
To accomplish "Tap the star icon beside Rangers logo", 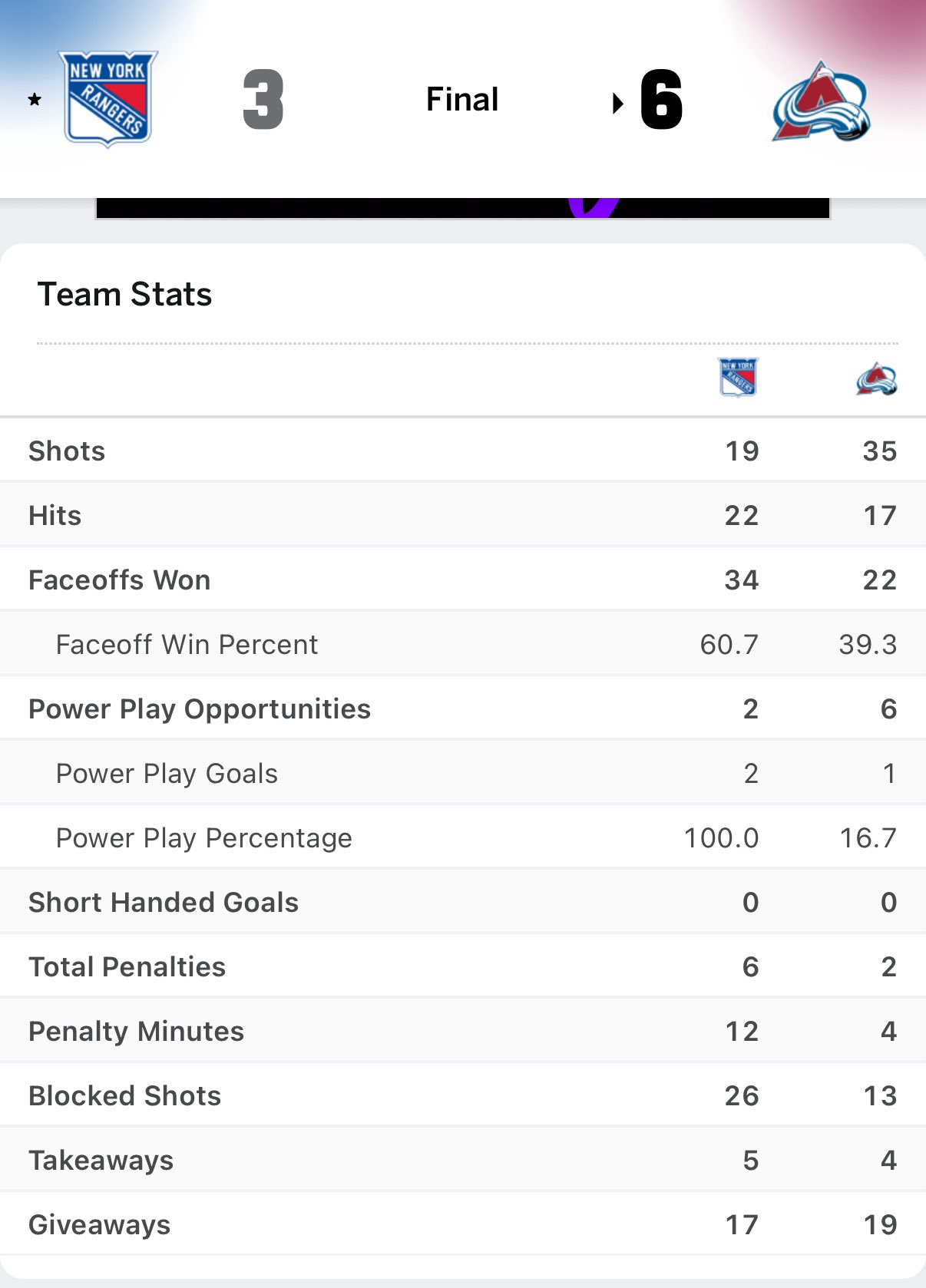I will pos(35,99).
